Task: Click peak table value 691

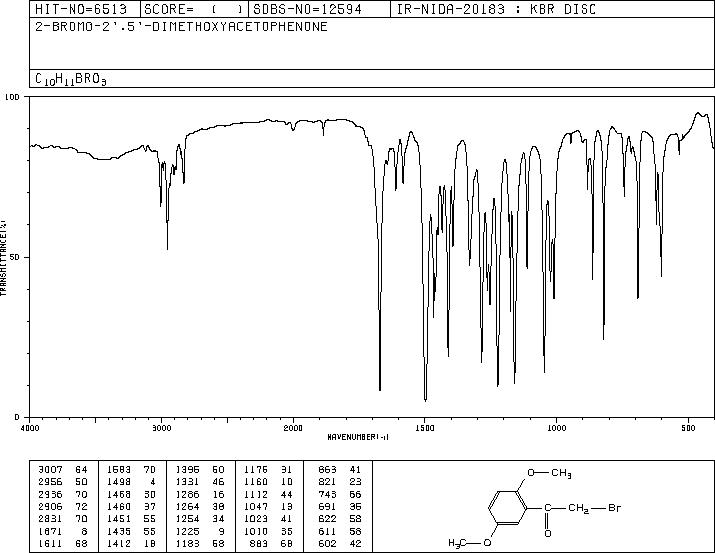Action: coord(327,506)
